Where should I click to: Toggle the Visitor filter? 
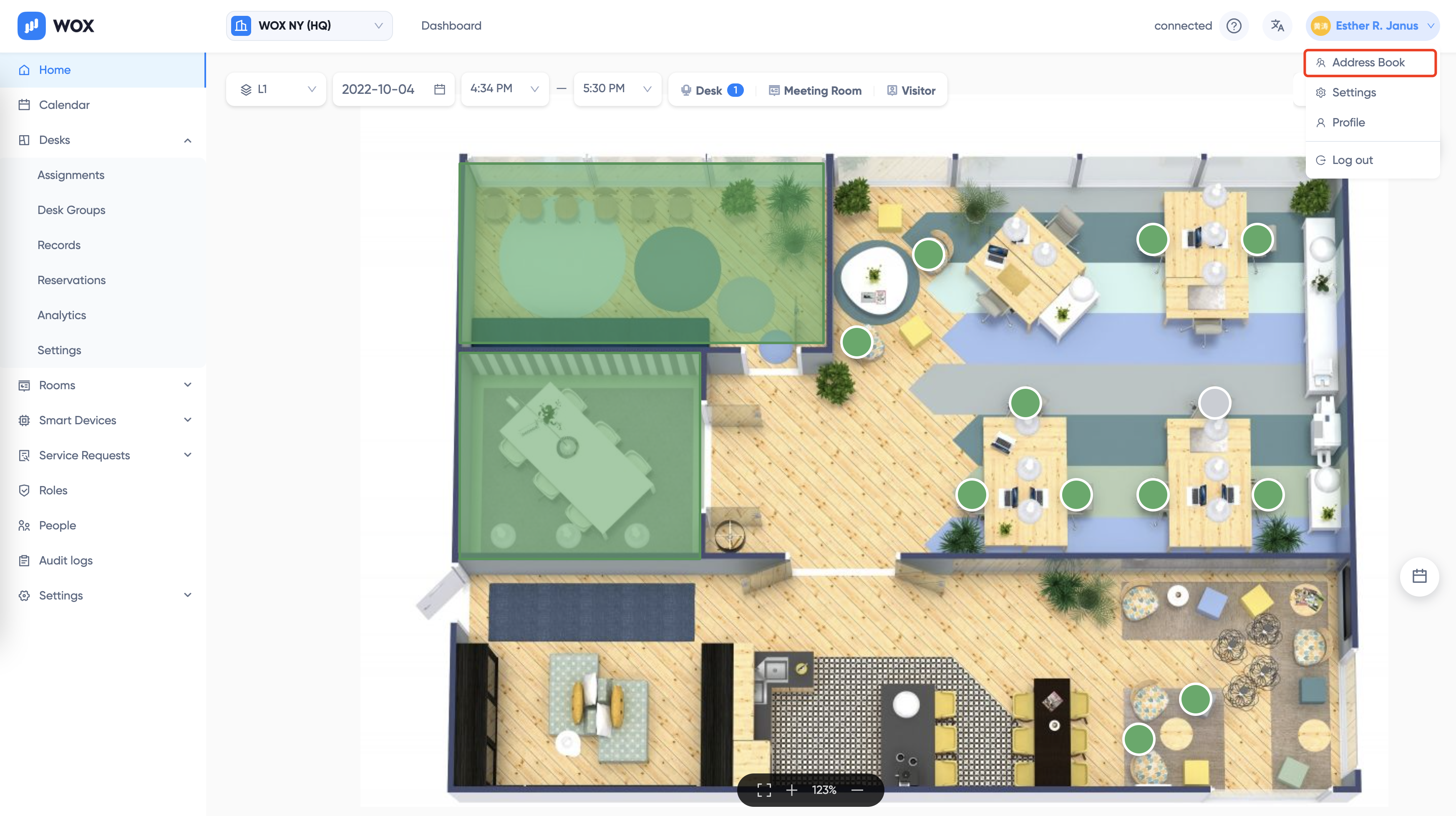click(x=911, y=91)
